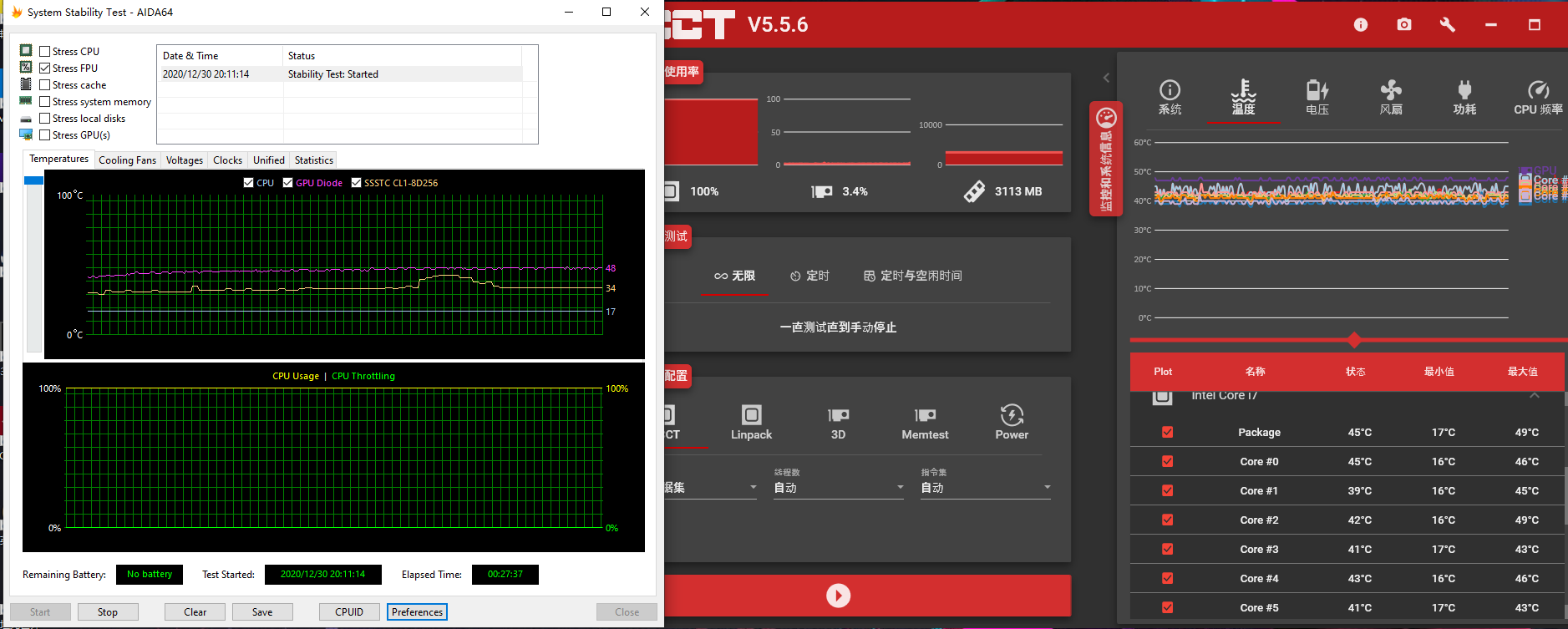Screen dimensions: 1568x629
Task: Click the monitoring and system info side tab
Action: [1106, 159]
